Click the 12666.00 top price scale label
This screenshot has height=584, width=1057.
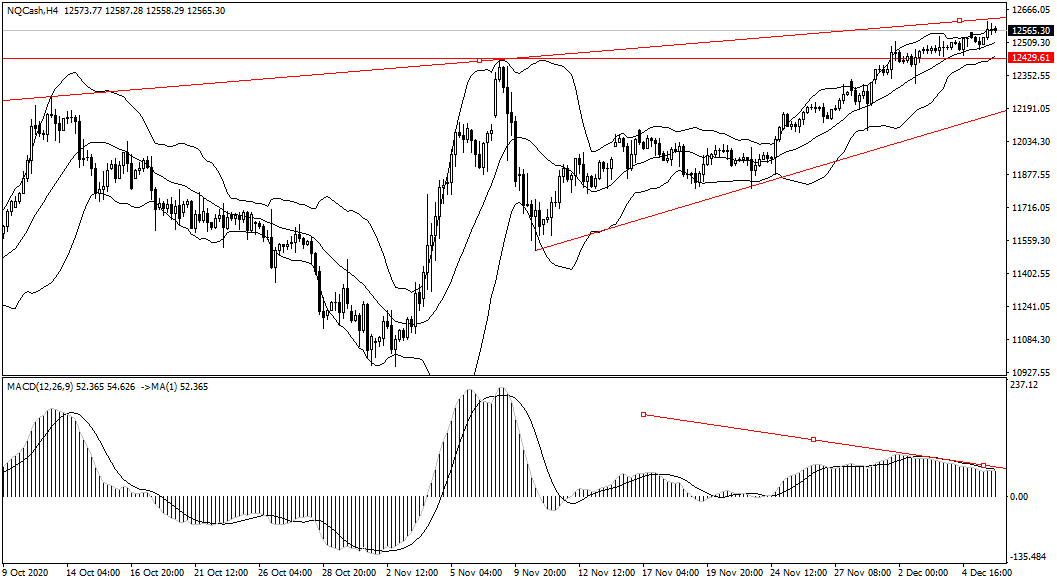(x=1030, y=11)
